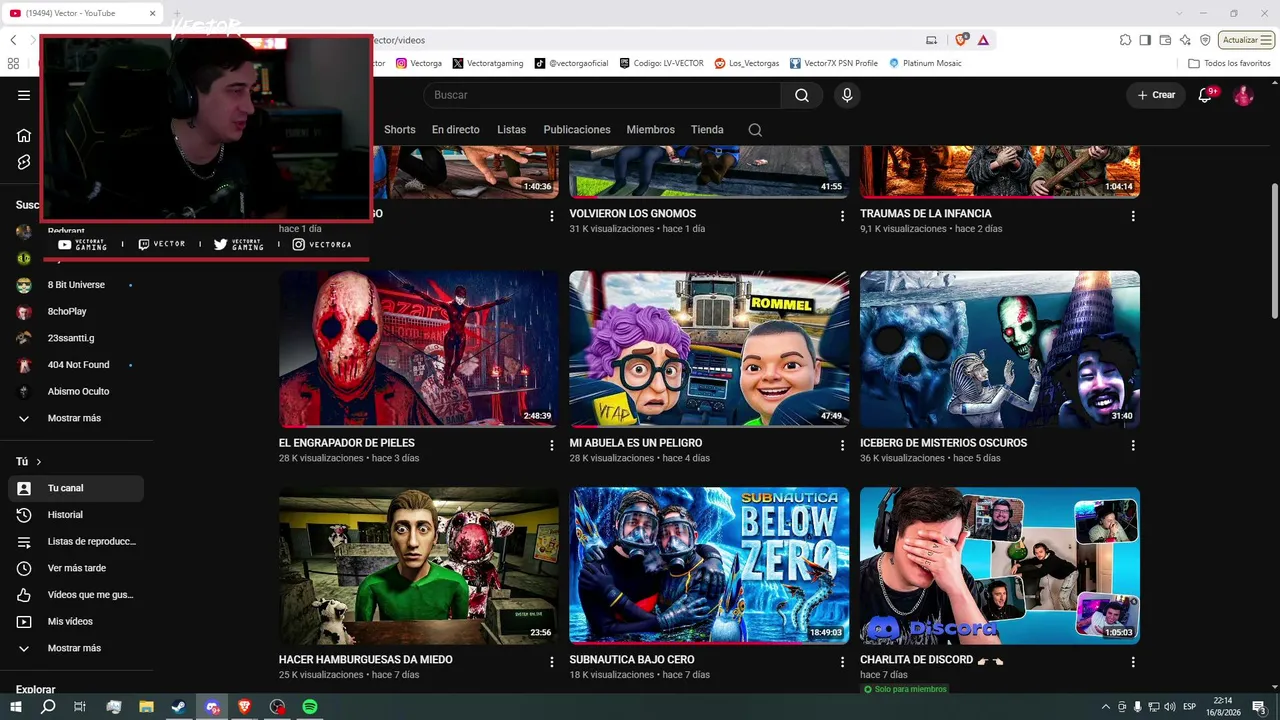Switch to the Publicaciones tab

pos(577,130)
